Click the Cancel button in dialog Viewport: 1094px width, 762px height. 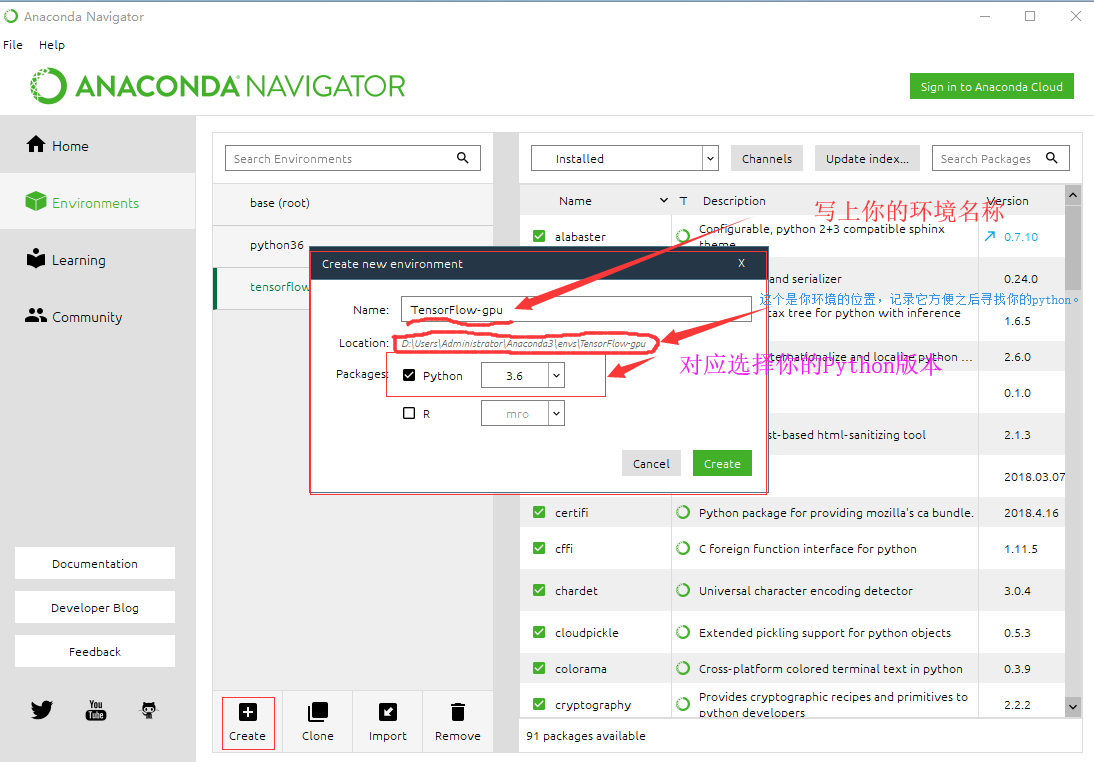coord(651,463)
